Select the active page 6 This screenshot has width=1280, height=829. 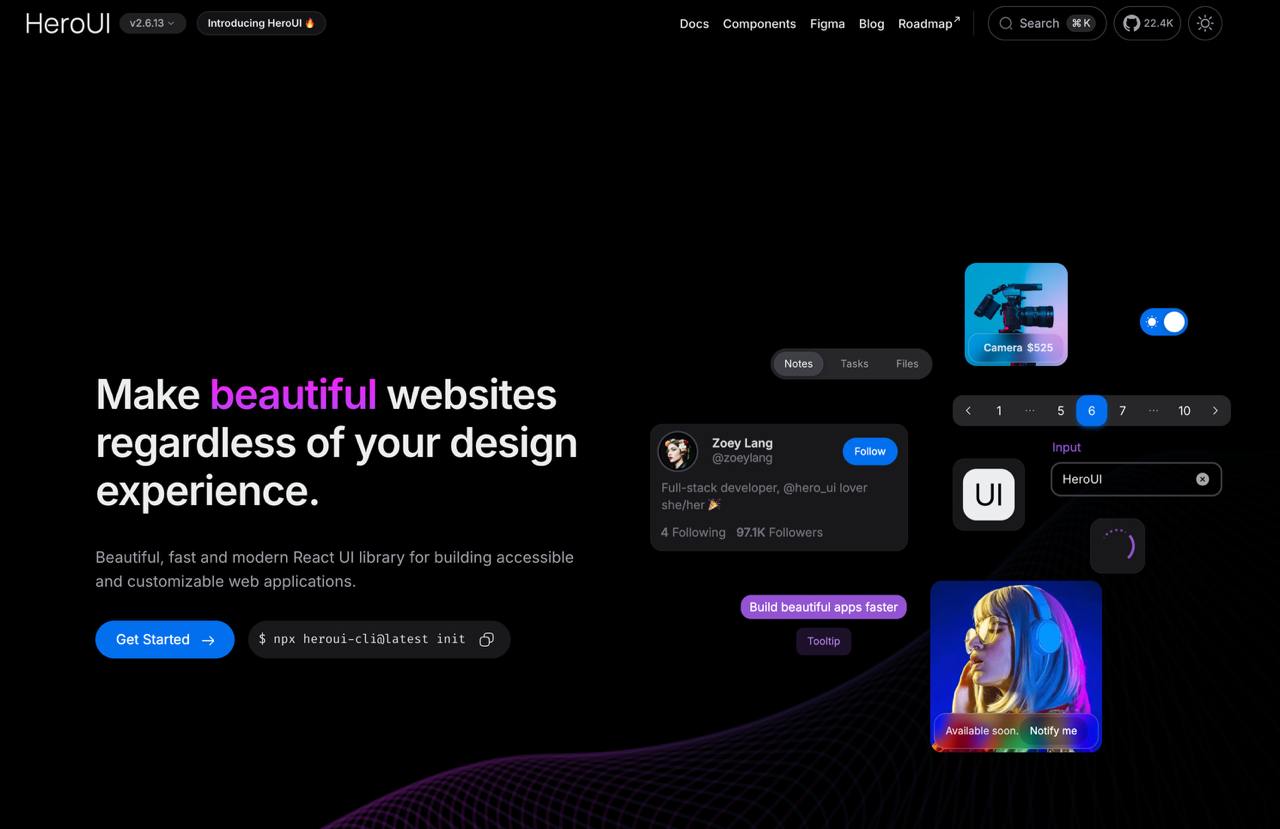(x=1091, y=411)
